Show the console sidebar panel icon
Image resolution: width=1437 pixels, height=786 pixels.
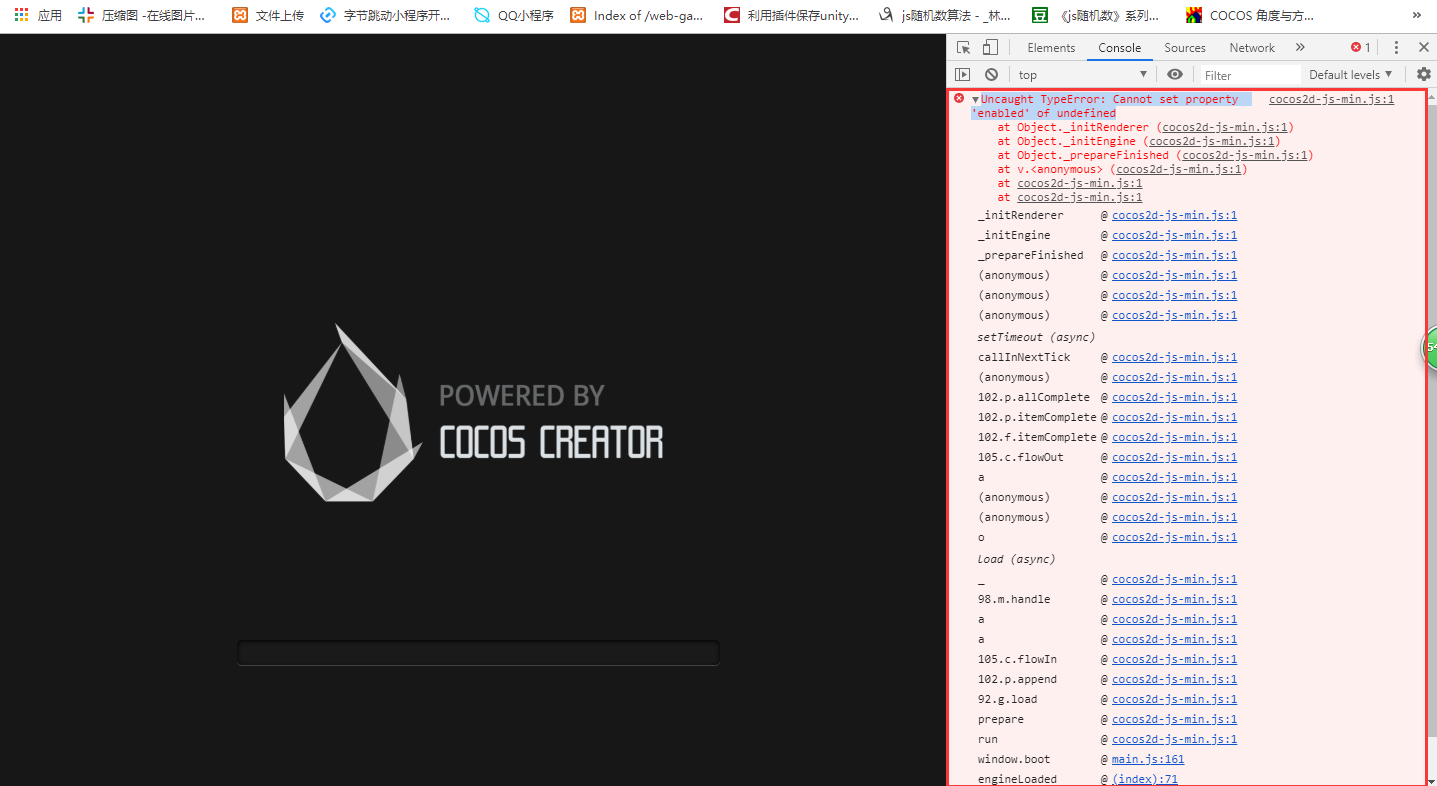point(962,75)
